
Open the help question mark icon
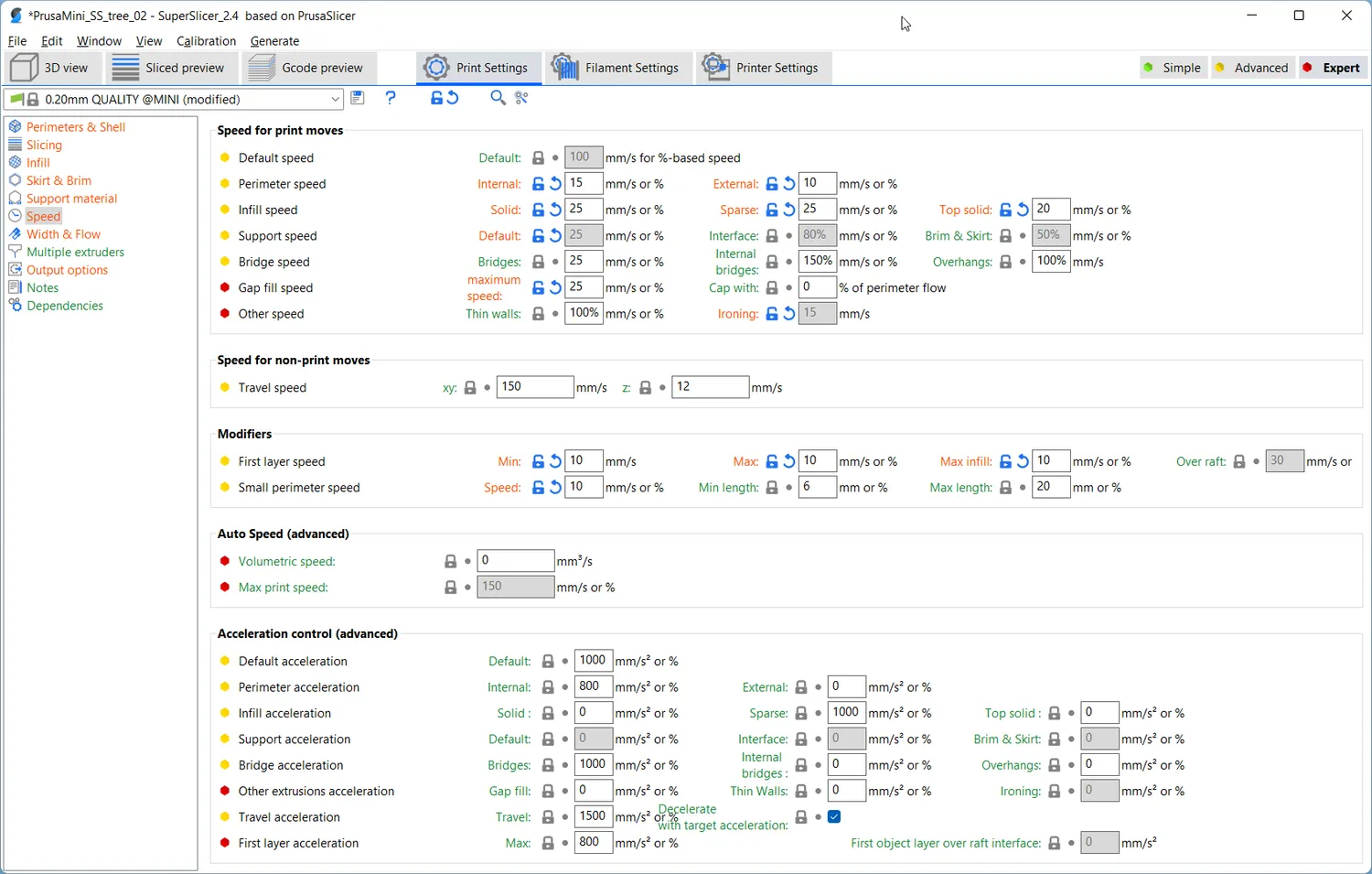pyautogui.click(x=391, y=98)
